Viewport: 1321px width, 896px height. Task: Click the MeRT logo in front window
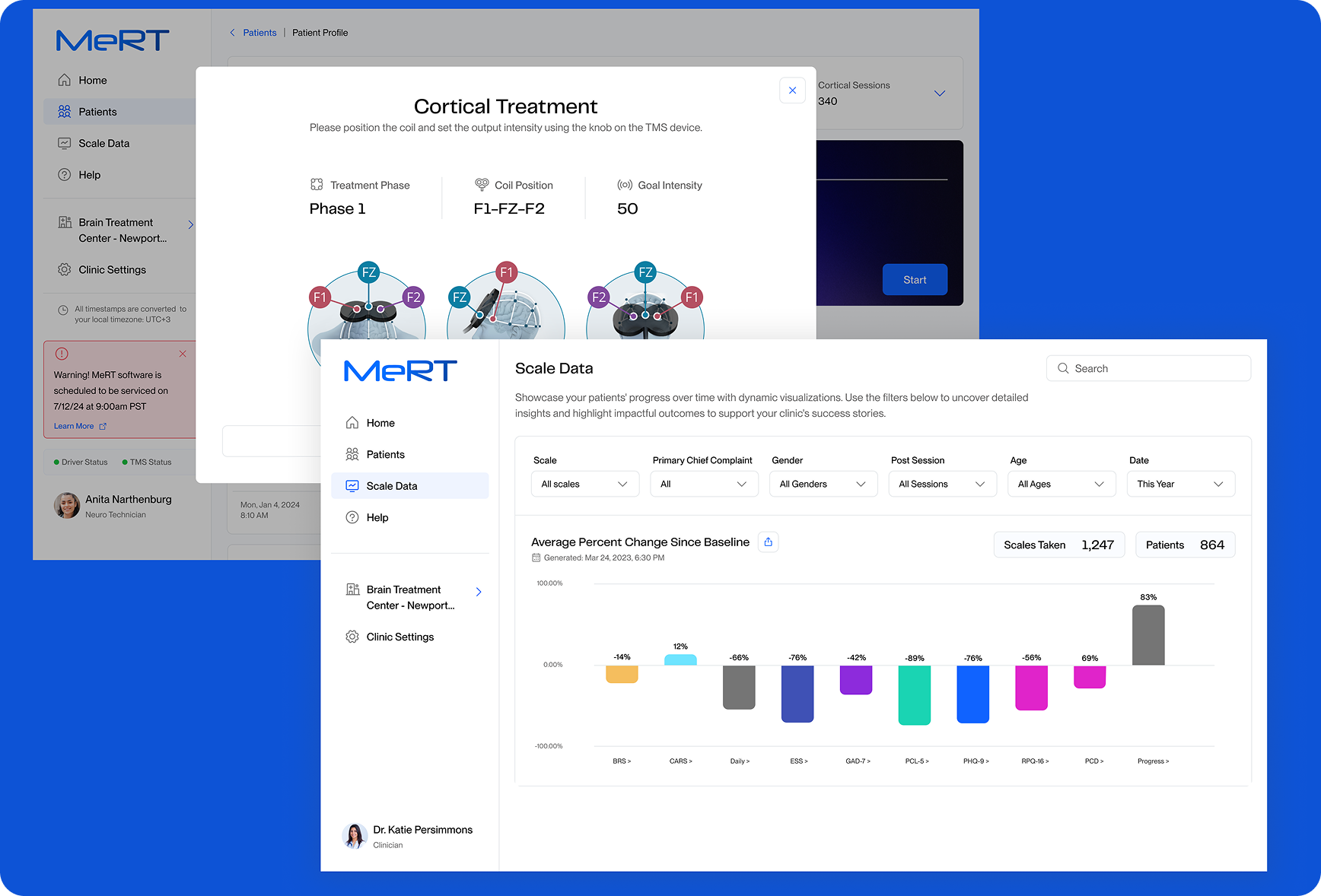point(400,371)
